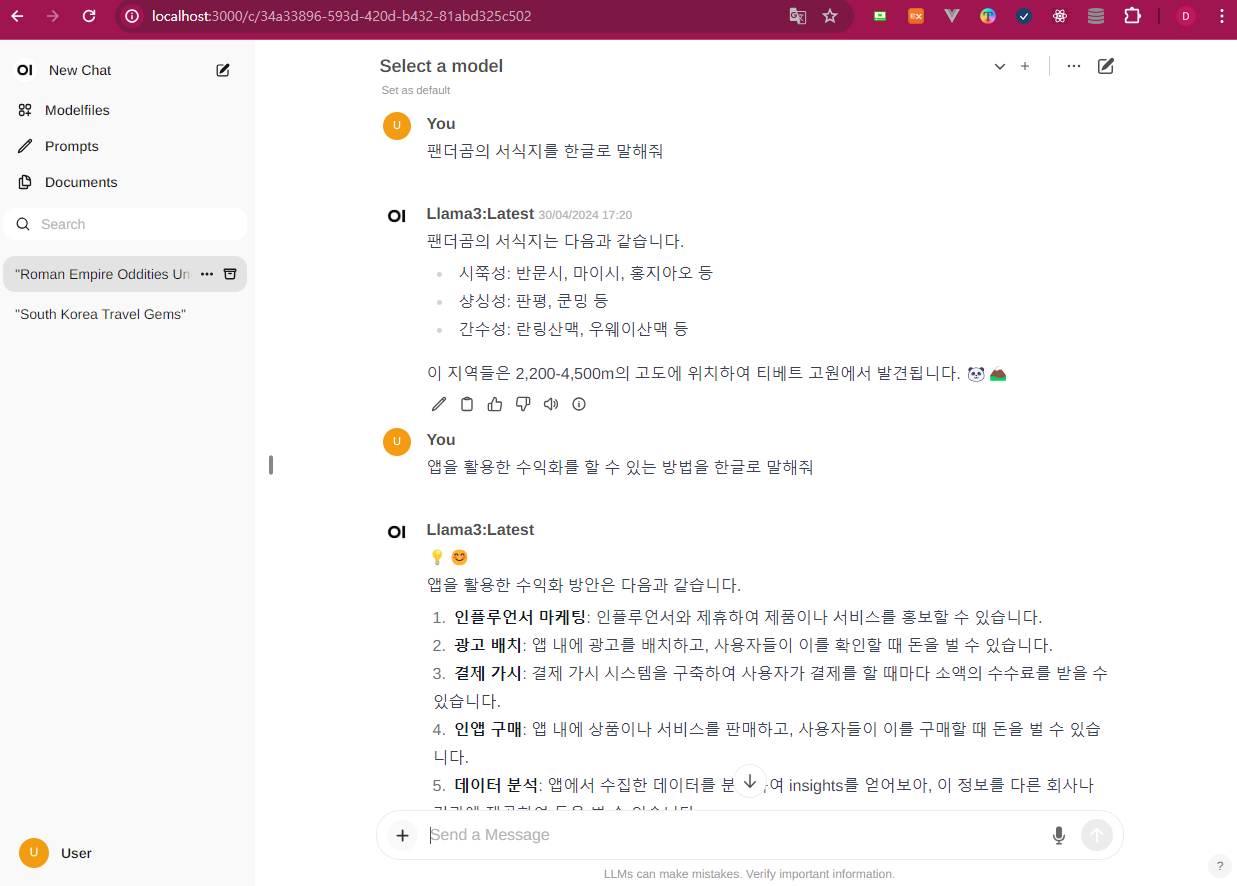Click Set as default link
The height and width of the screenshot is (886, 1237).
click(416, 90)
